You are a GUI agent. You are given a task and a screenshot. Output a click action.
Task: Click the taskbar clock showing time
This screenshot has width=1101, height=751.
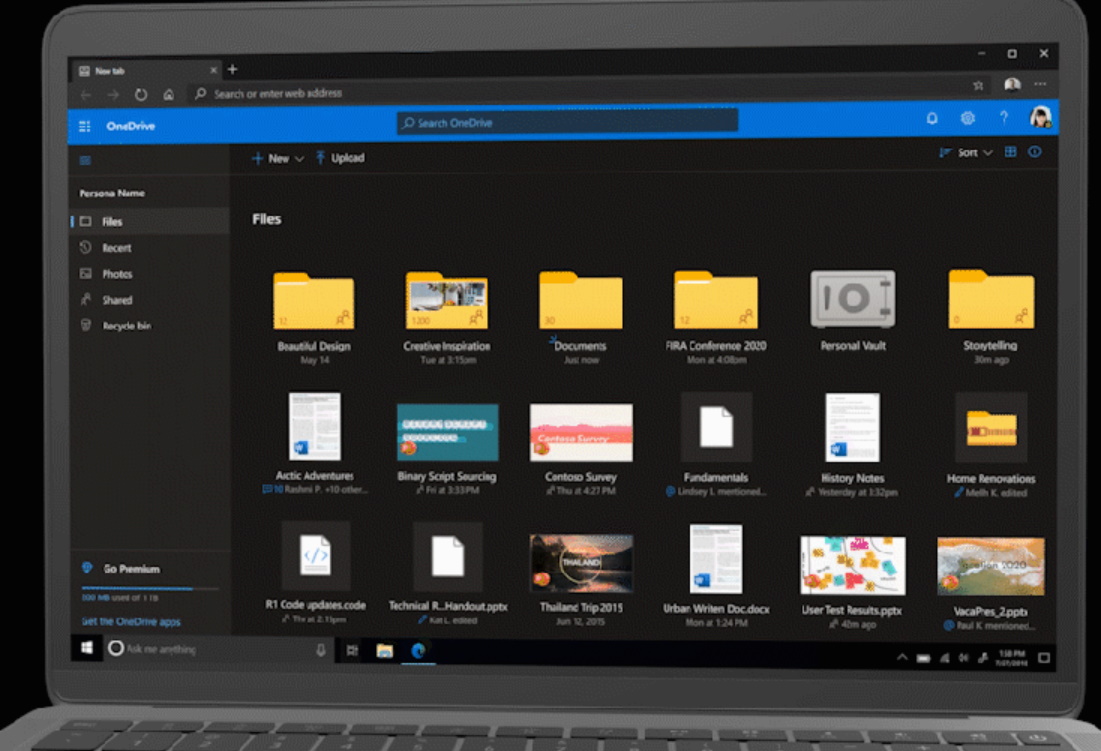pyautogui.click(x=1010, y=658)
